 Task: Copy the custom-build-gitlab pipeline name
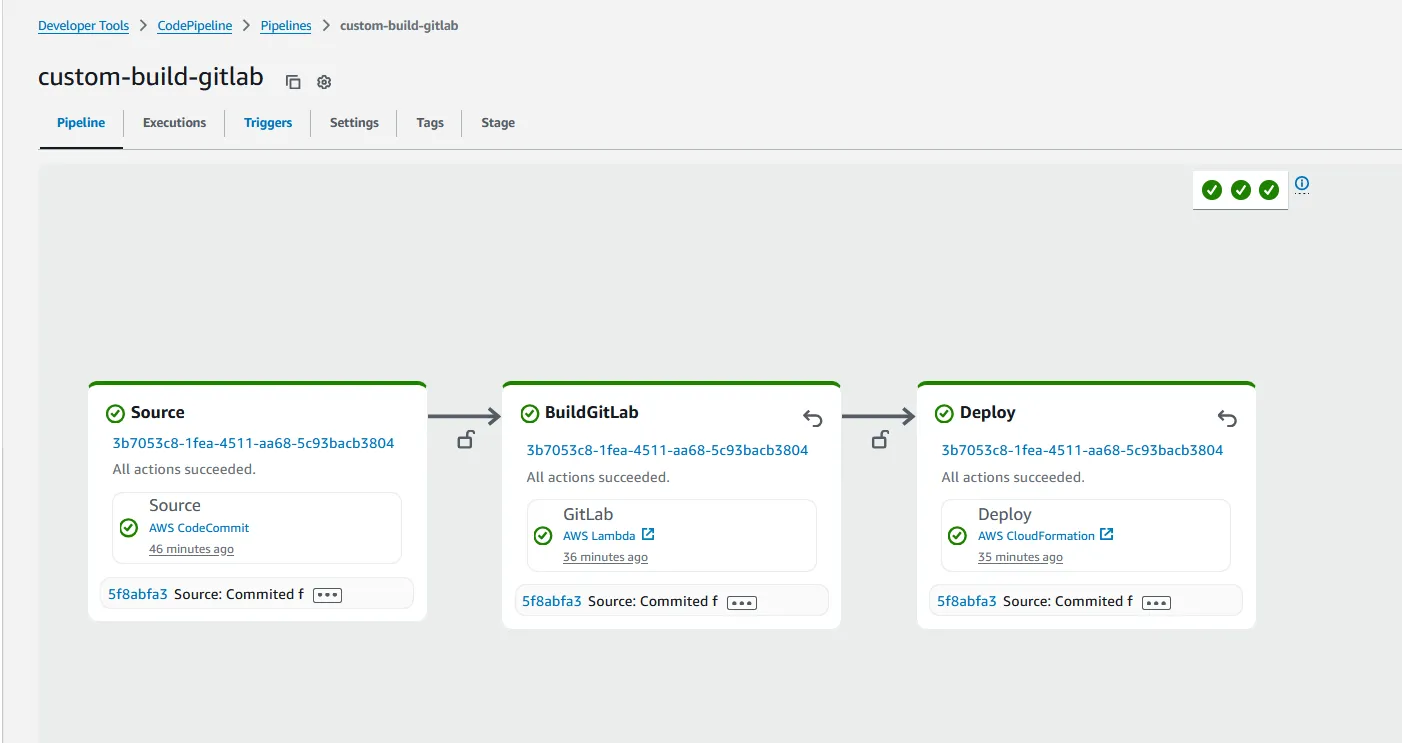[x=293, y=82]
